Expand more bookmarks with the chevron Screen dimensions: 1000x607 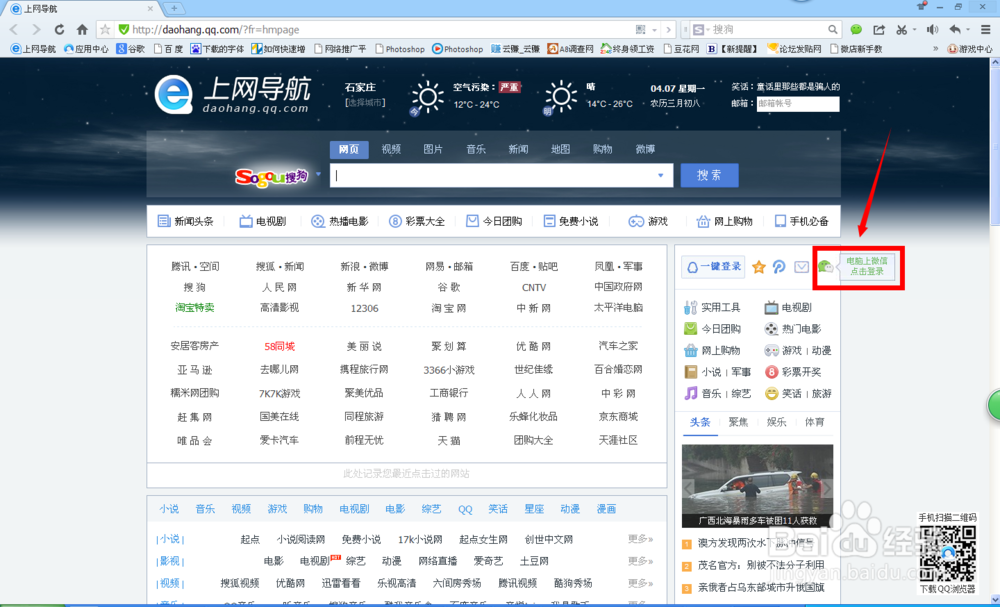pyautogui.click(x=936, y=48)
